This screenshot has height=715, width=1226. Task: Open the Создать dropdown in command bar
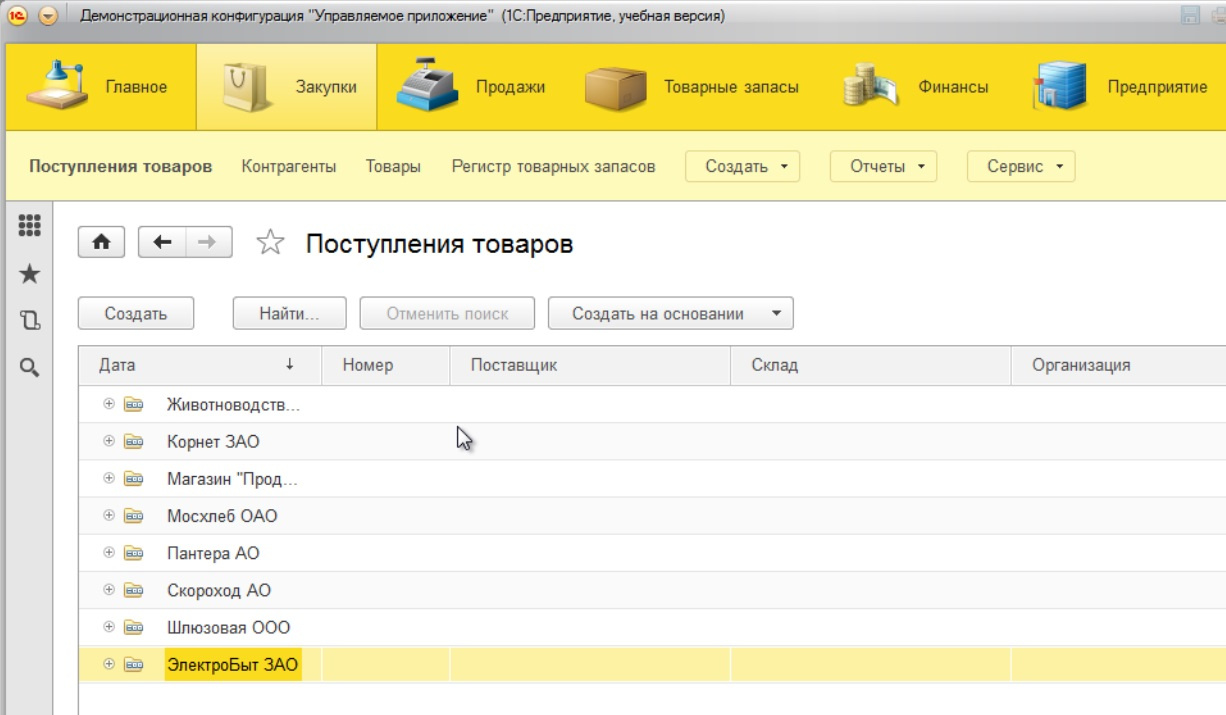click(x=743, y=167)
